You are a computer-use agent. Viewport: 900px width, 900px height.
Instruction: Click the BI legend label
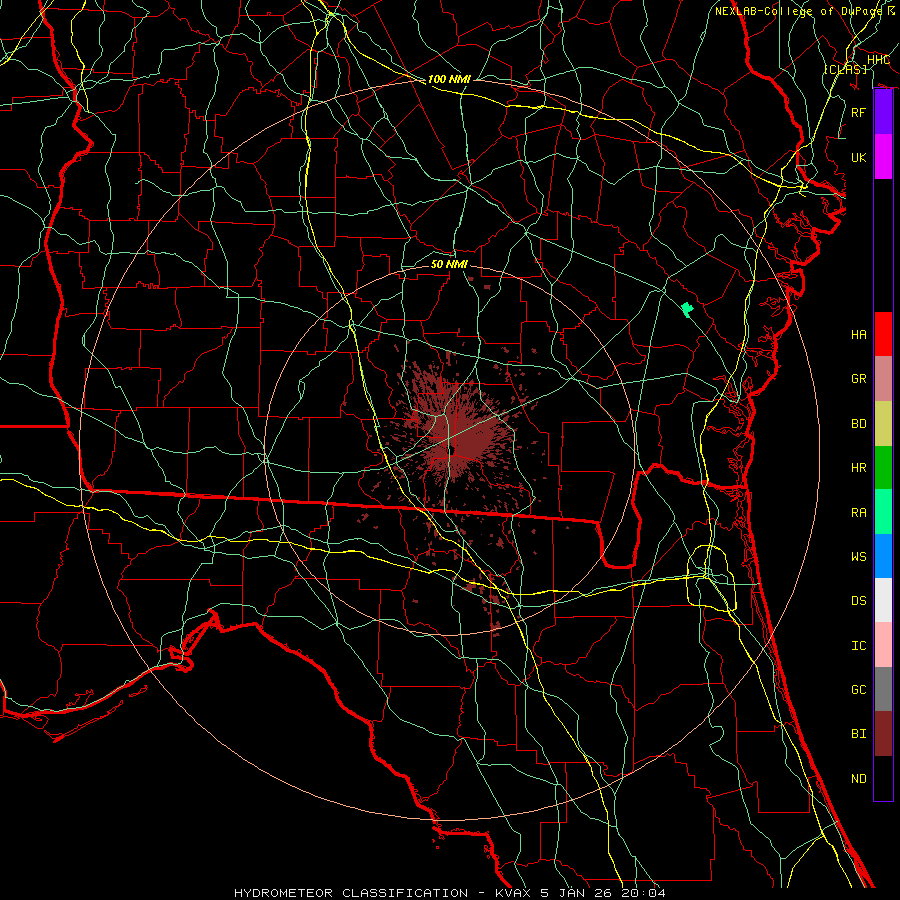(x=859, y=734)
